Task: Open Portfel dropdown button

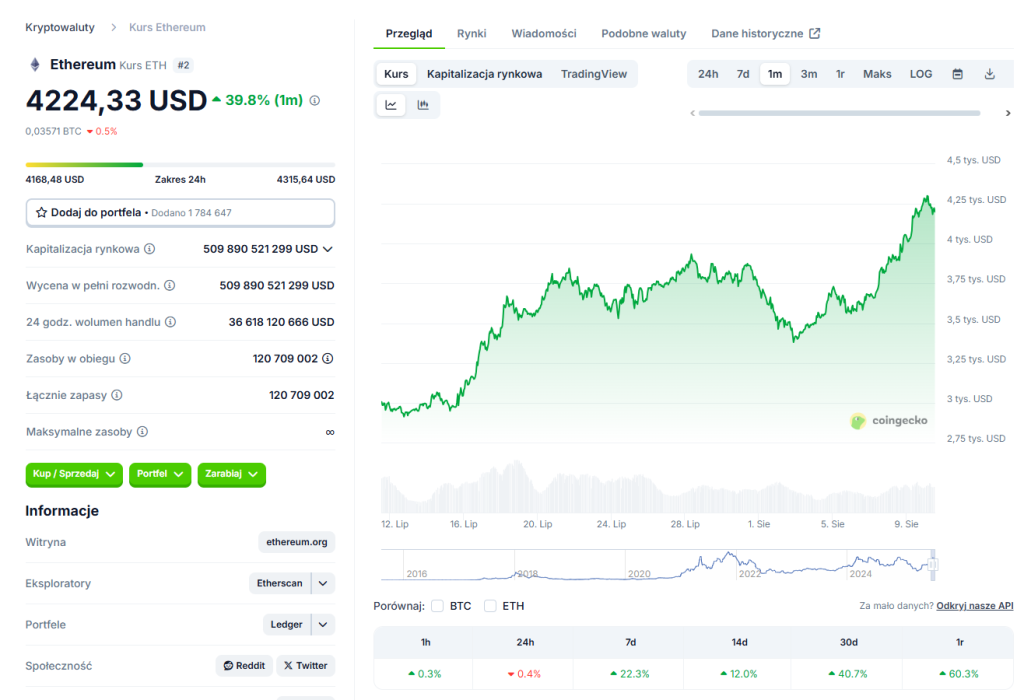Action: [x=160, y=474]
